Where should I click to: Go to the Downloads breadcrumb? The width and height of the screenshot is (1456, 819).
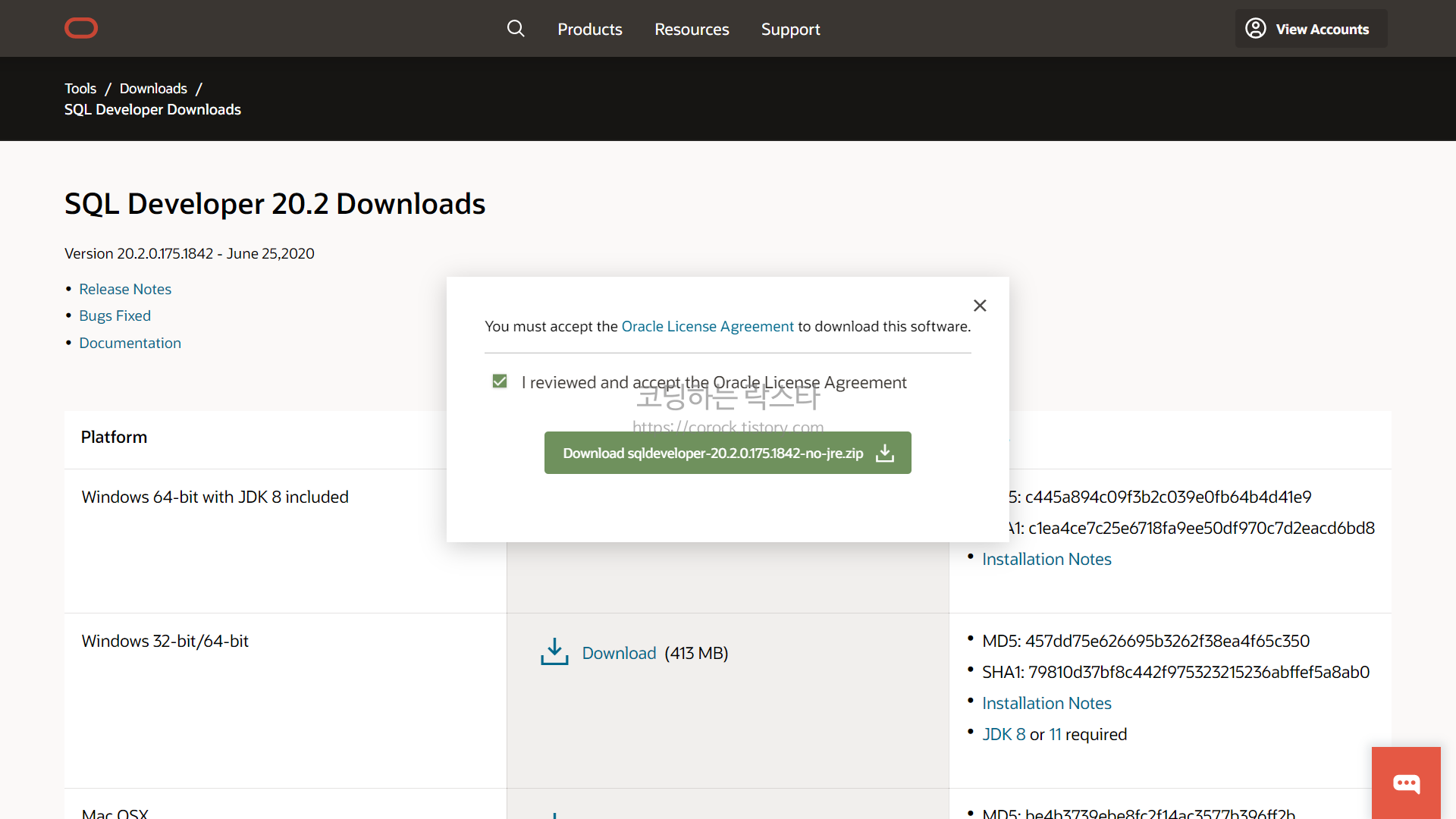tap(153, 88)
